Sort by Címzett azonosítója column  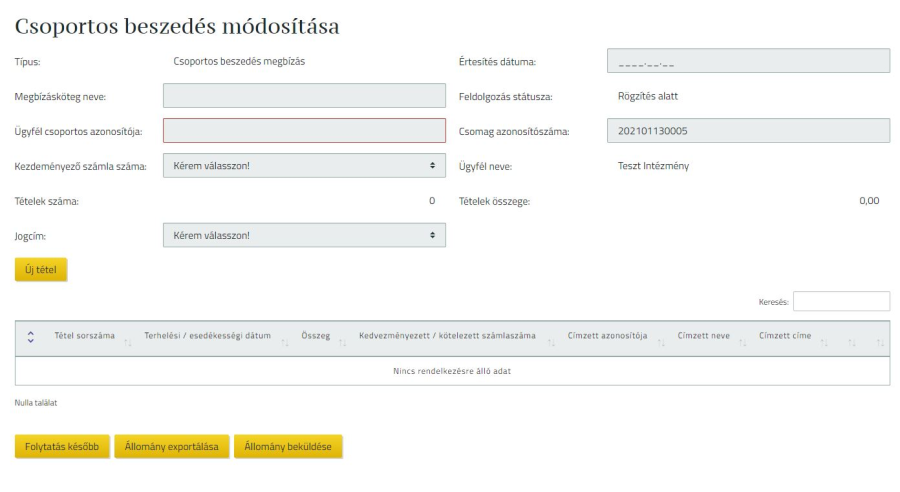[x=607, y=334]
